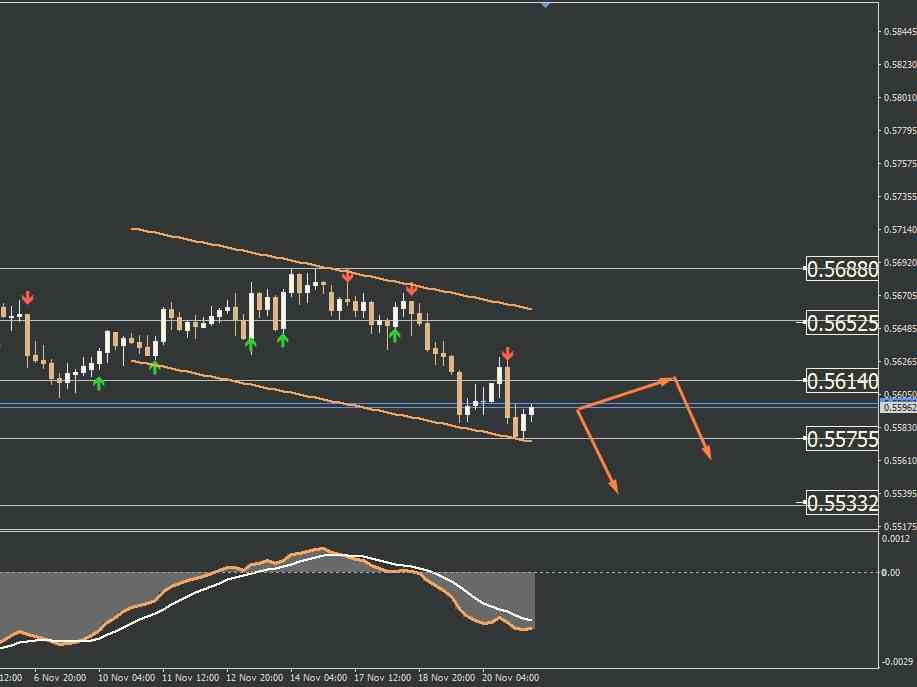Select the 20 Nov 04:00 time axis label
This screenshot has height=687, width=917.
tap(510, 678)
